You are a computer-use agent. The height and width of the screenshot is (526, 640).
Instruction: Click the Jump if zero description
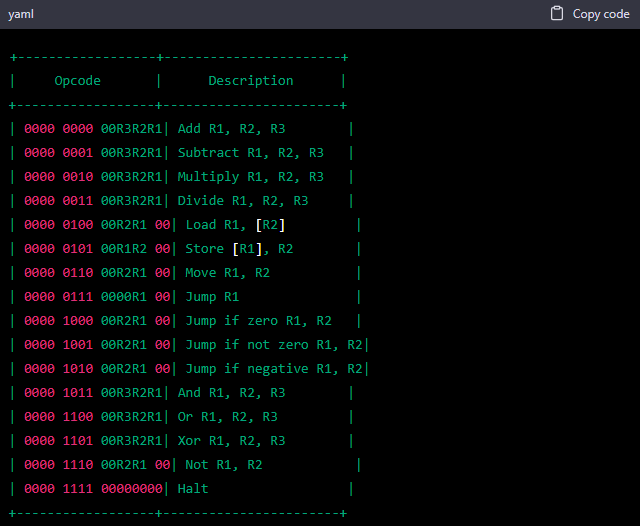click(x=258, y=321)
